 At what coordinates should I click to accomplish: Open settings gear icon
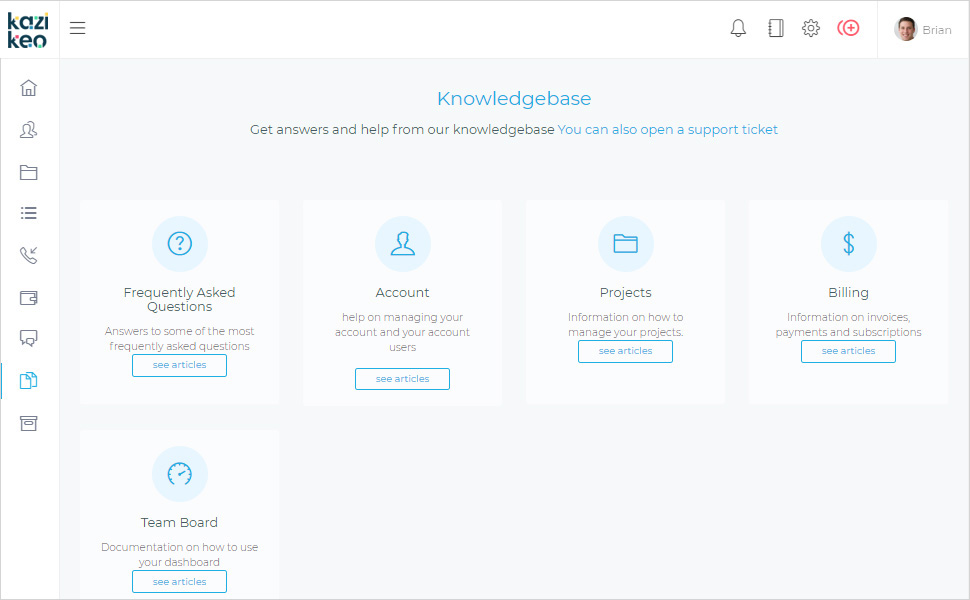click(x=811, y=28)
